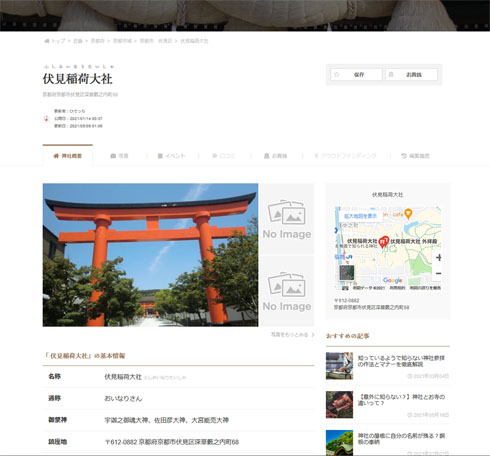Zoom out the map with minus button

438,273
